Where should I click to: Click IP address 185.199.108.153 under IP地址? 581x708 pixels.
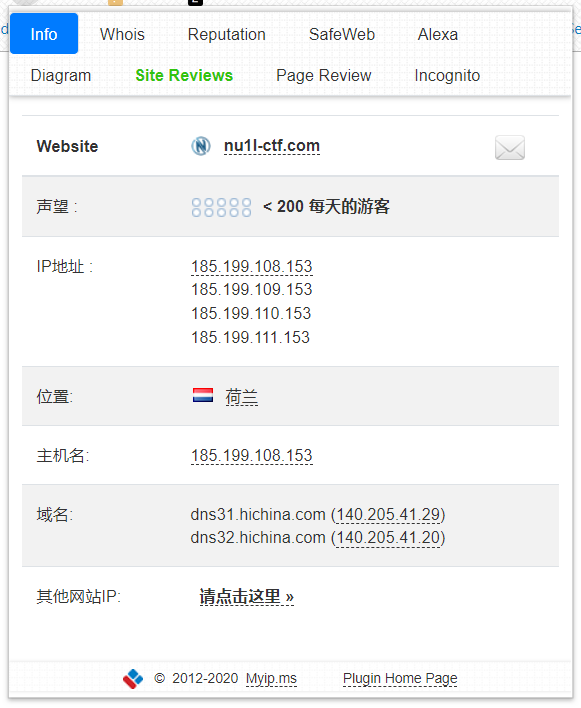coord(251,266)
